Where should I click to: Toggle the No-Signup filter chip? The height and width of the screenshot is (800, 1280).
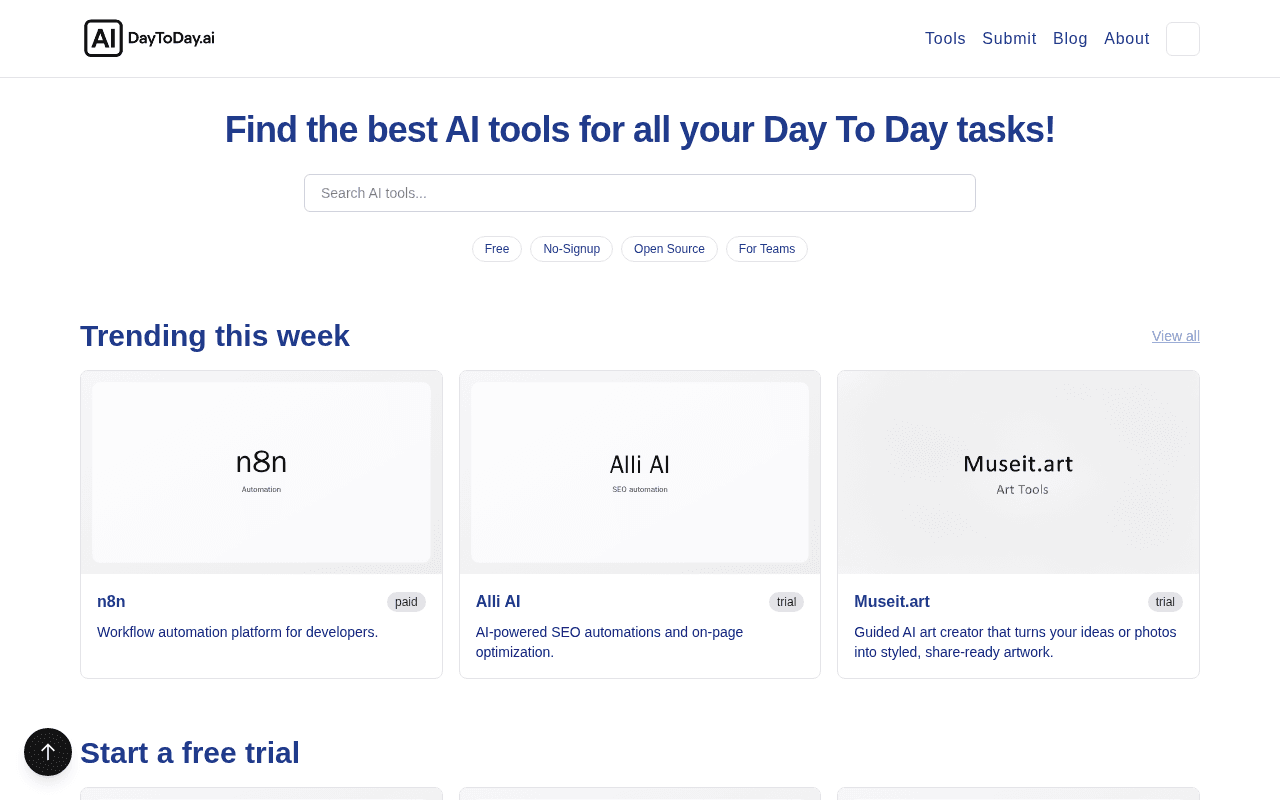[571, 249]
